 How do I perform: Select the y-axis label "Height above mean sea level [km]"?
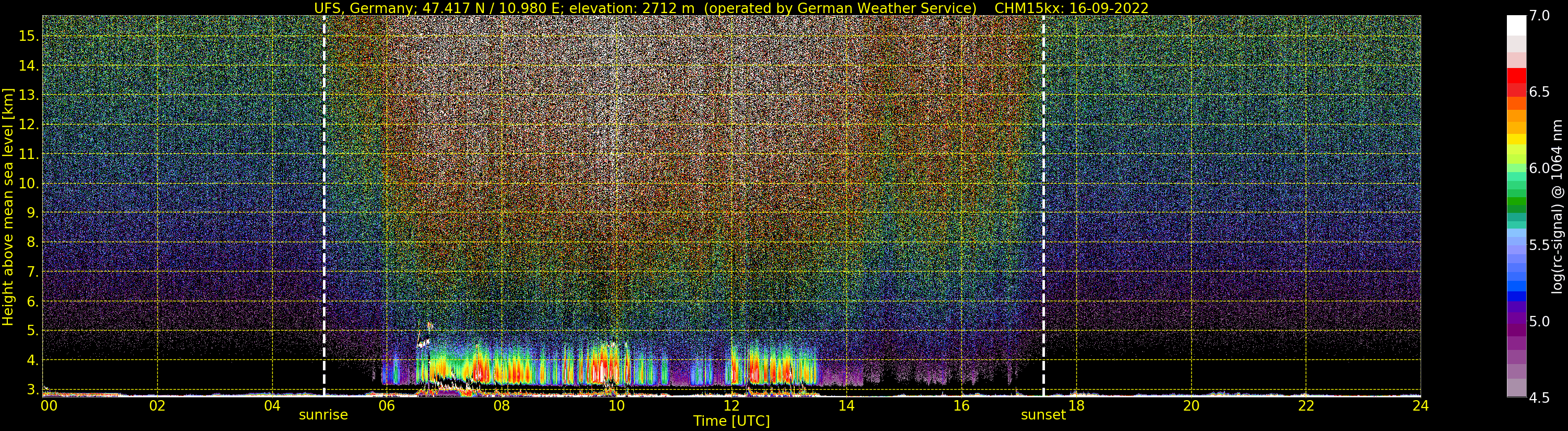pyautogui.click(x=8, y=207)
